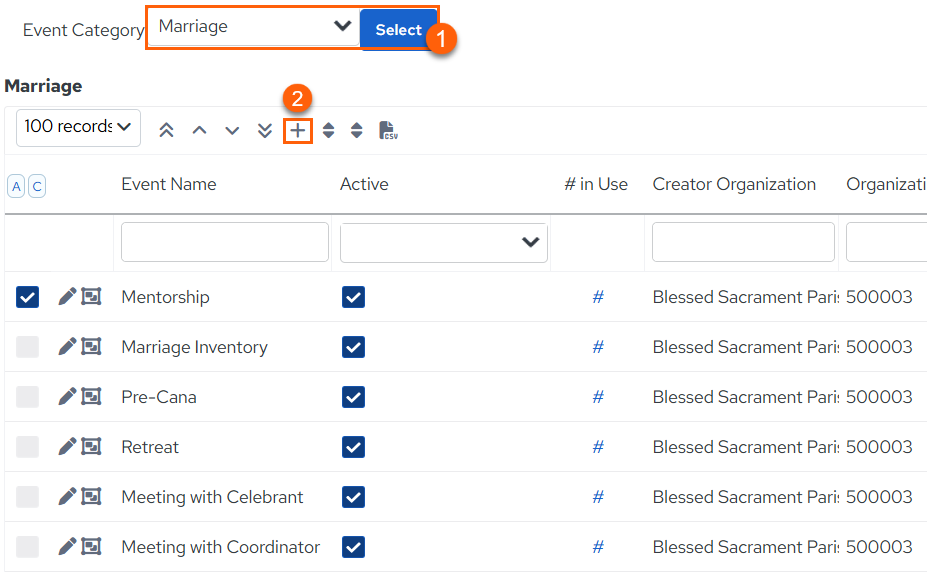
Task: Open # in Use link for Mentorship
Action: [598, 297]
